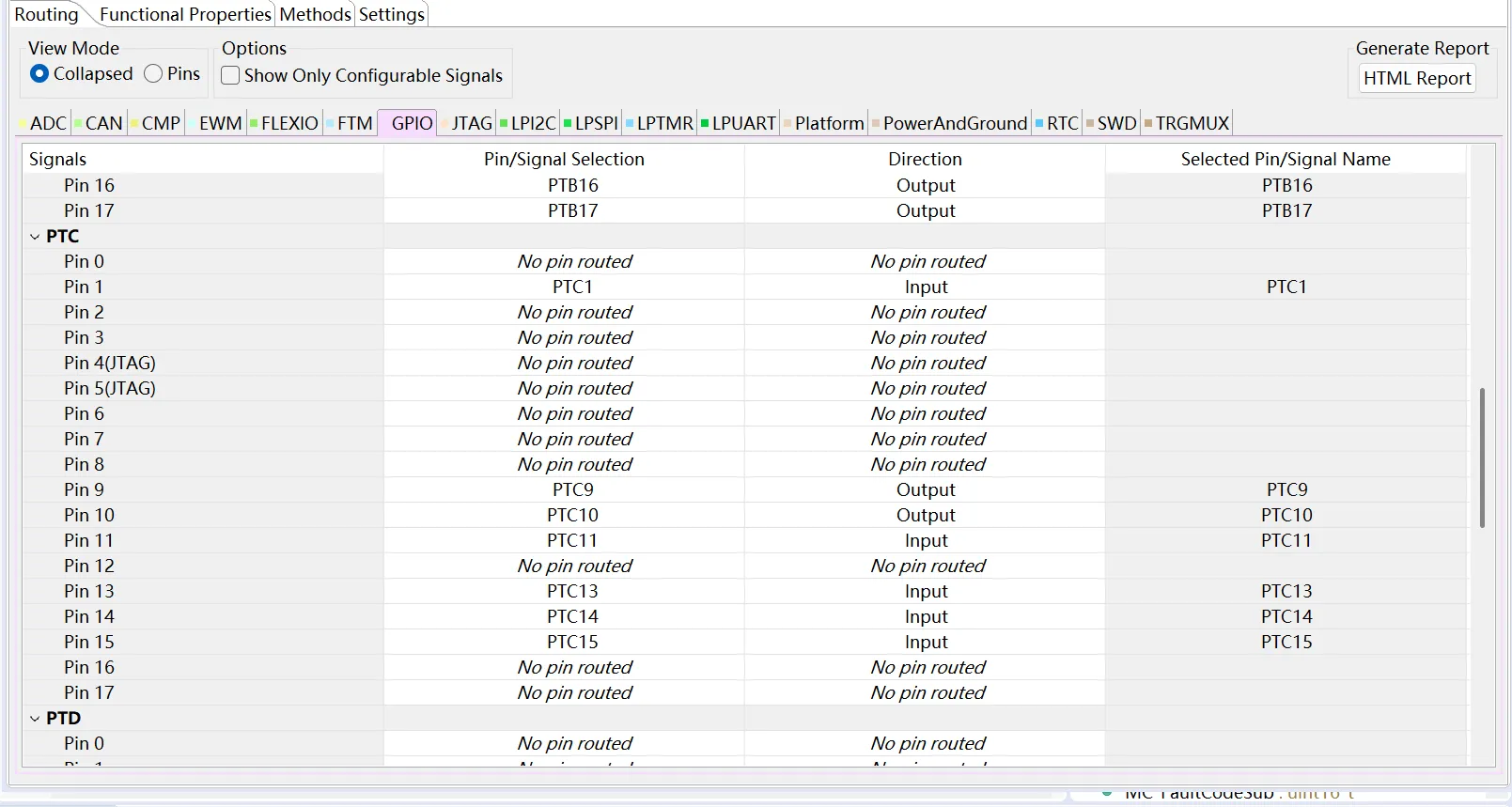Select the PTC Pin 4(JTAG) row label

pos(110,363)
